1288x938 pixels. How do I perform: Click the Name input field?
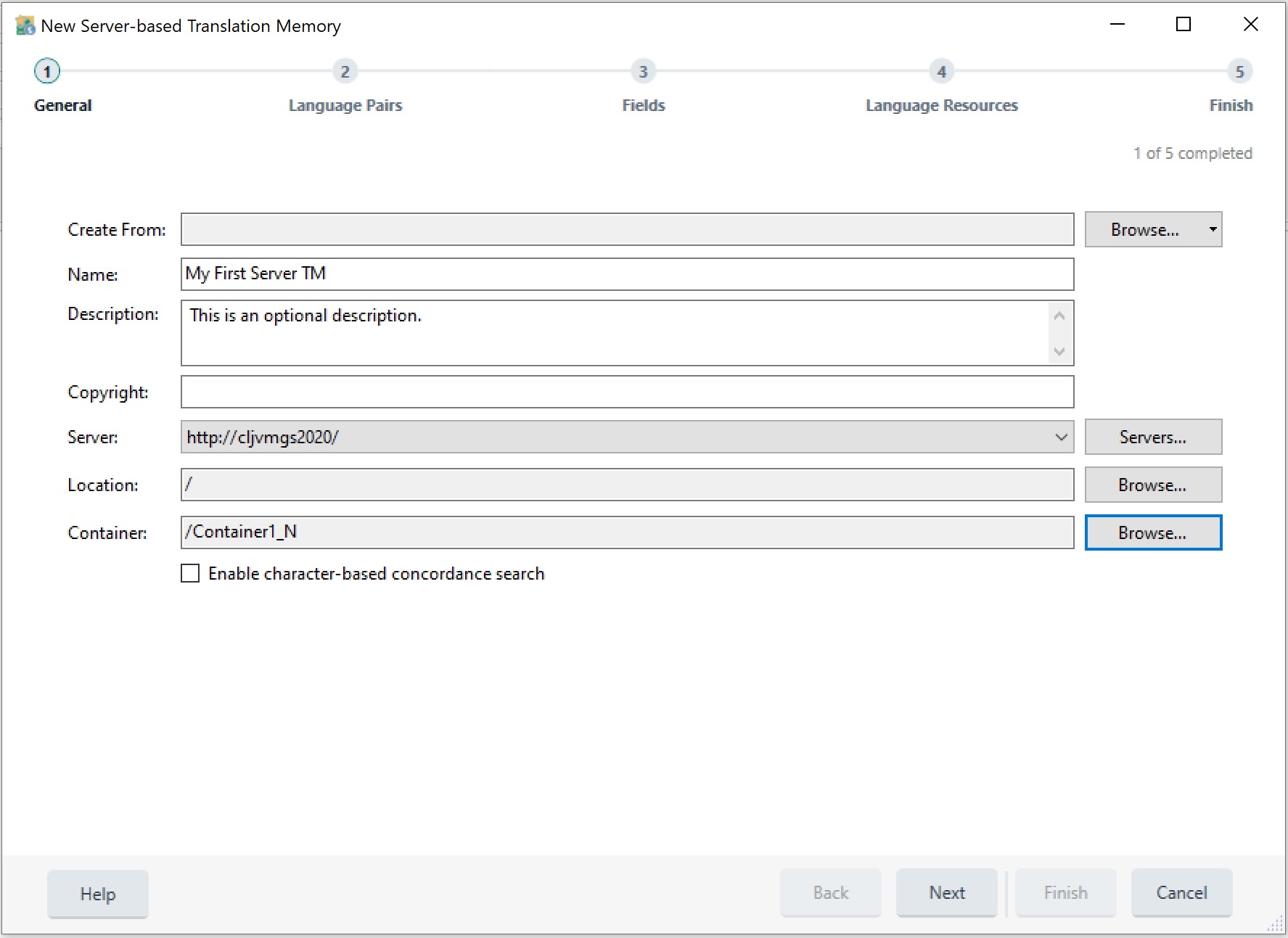[626, 274]
